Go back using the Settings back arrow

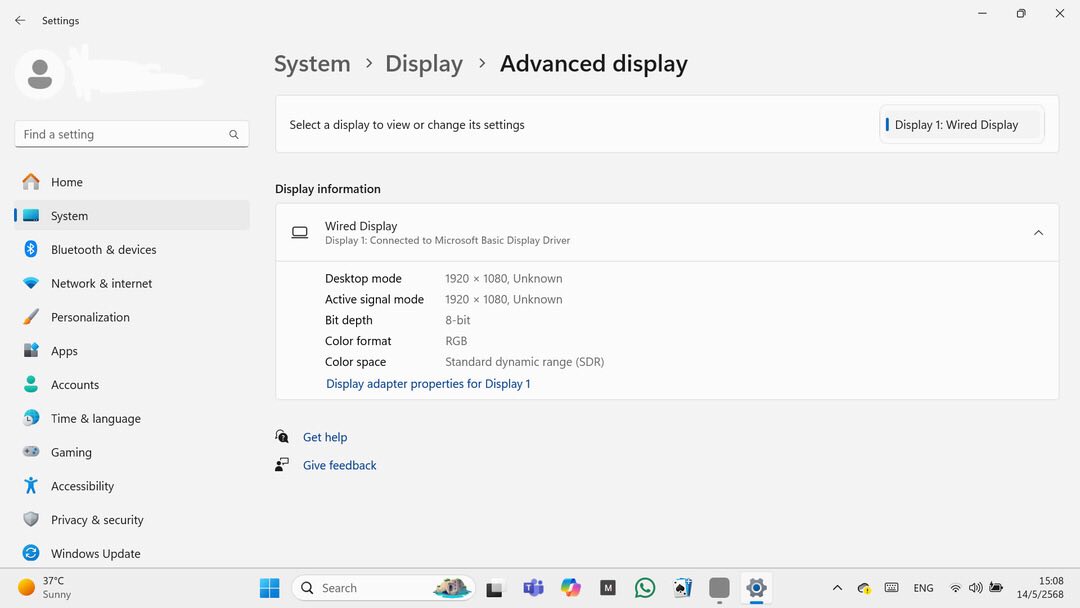click(20, 21)
